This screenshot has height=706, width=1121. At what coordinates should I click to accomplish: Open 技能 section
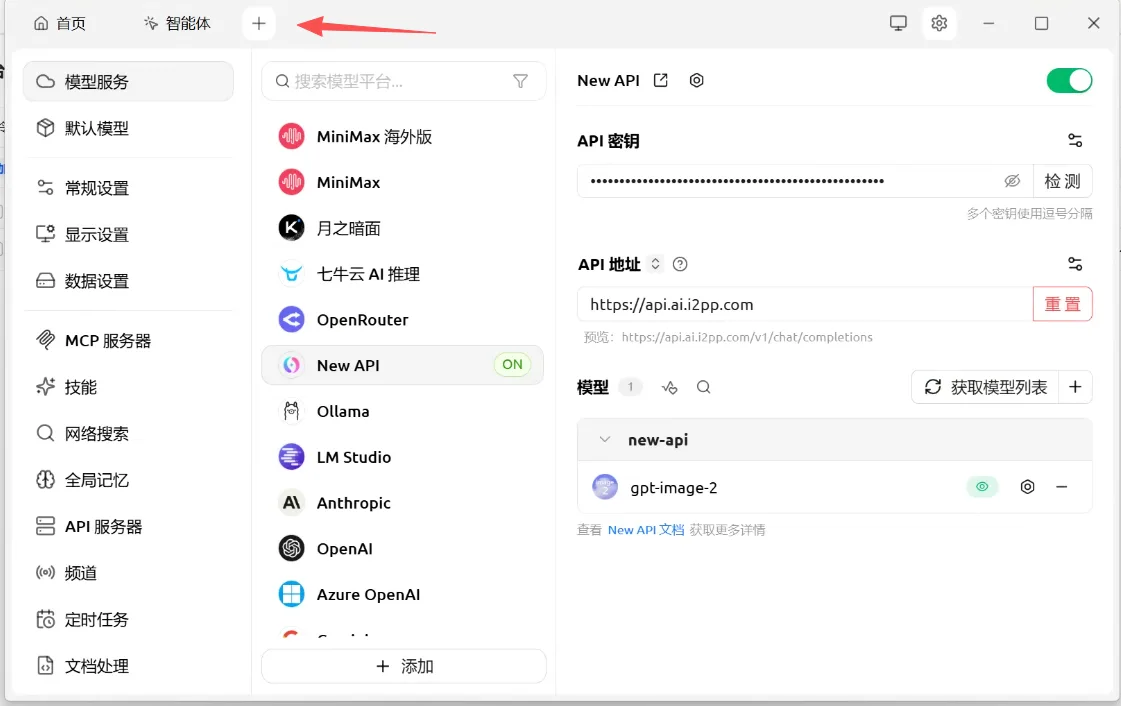[x=129, y=387]
